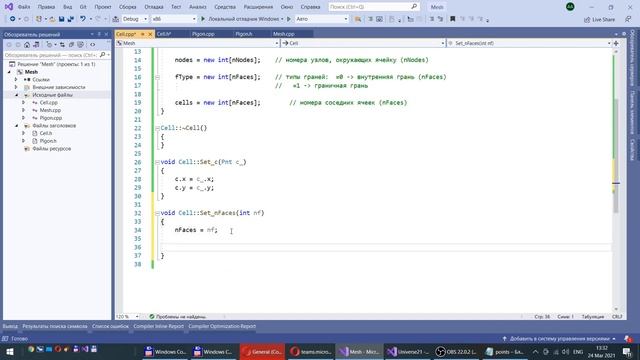Click the Collapse All icon in Solution Explorer
The height and width of the screenshot is (360, 640).
click(71, 45)
